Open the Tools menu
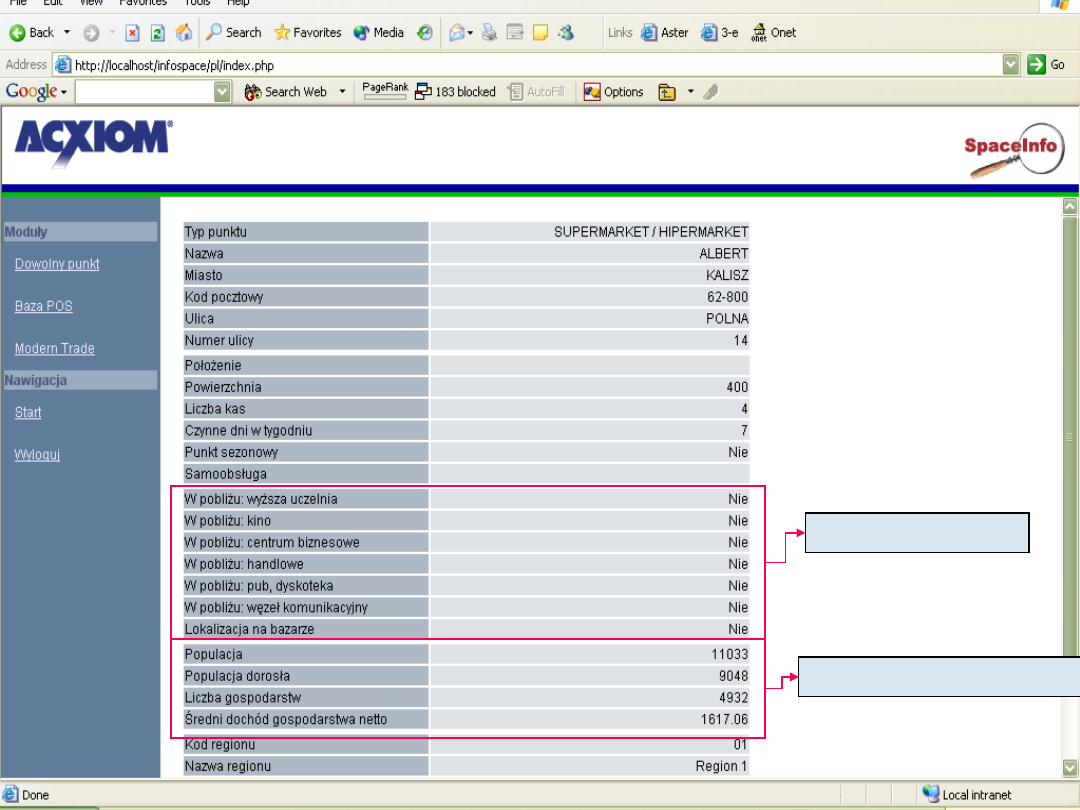The height and width of the screenshot is (810, 1080). coord(197,3)
